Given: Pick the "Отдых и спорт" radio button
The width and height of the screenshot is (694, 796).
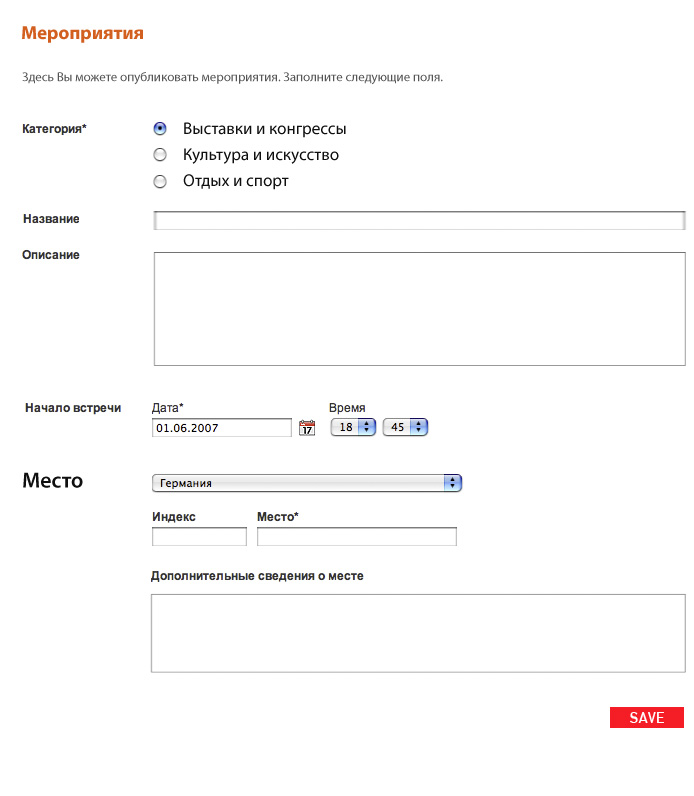Looking at the screenshot, I should pos(160,182).
